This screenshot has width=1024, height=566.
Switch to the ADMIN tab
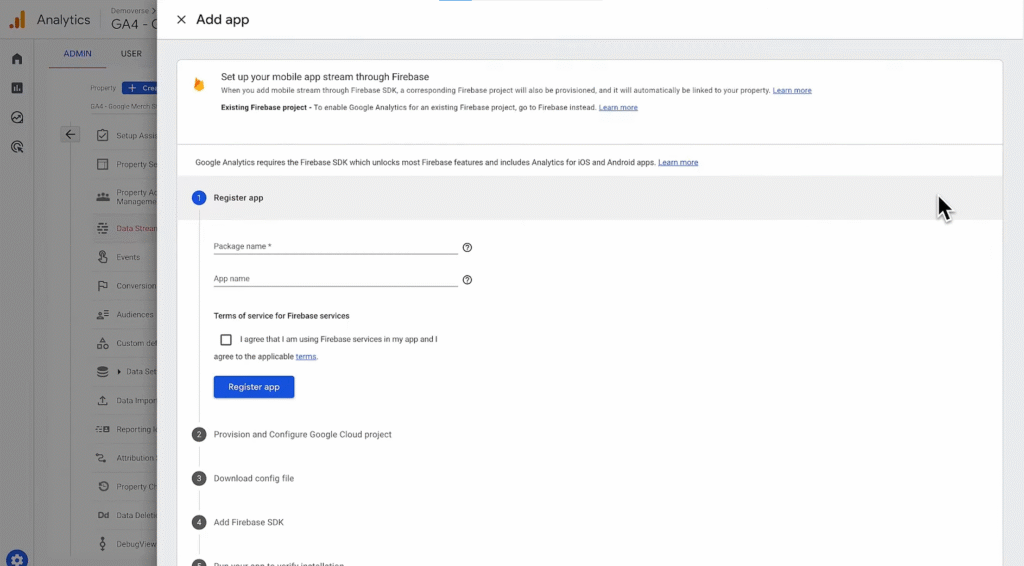point(77,54)
